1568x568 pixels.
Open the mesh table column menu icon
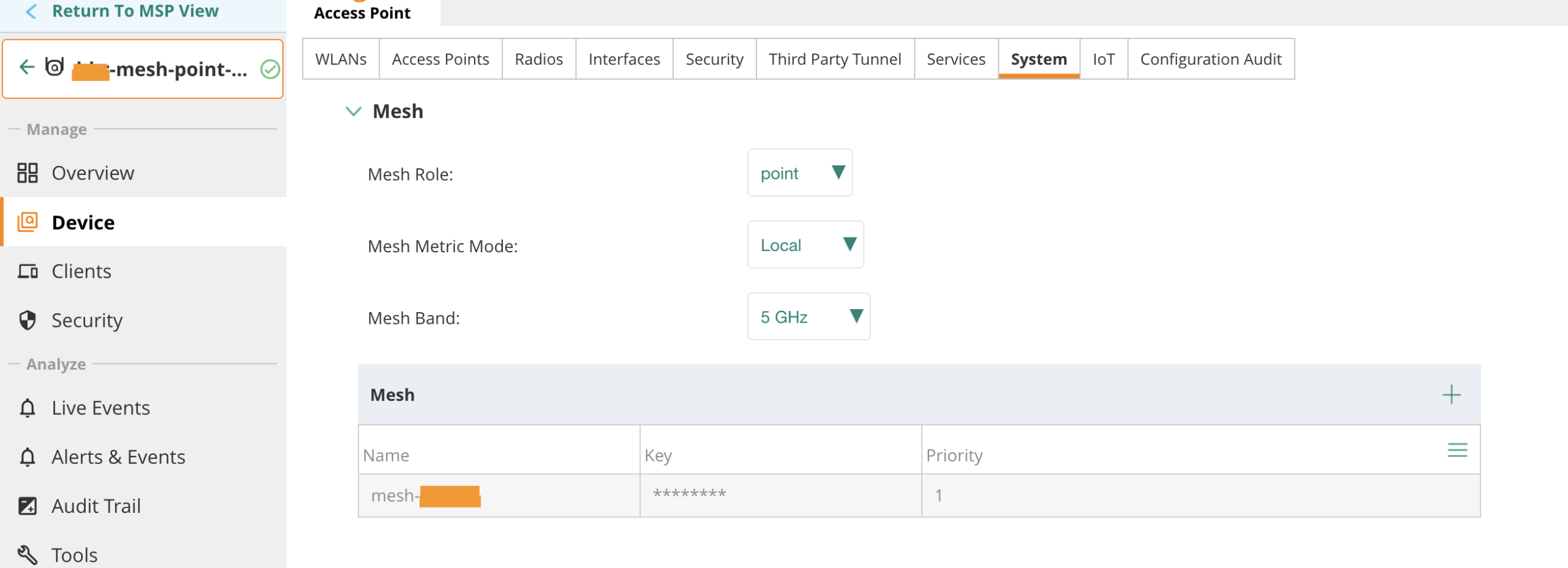[x=1457, y=450]
